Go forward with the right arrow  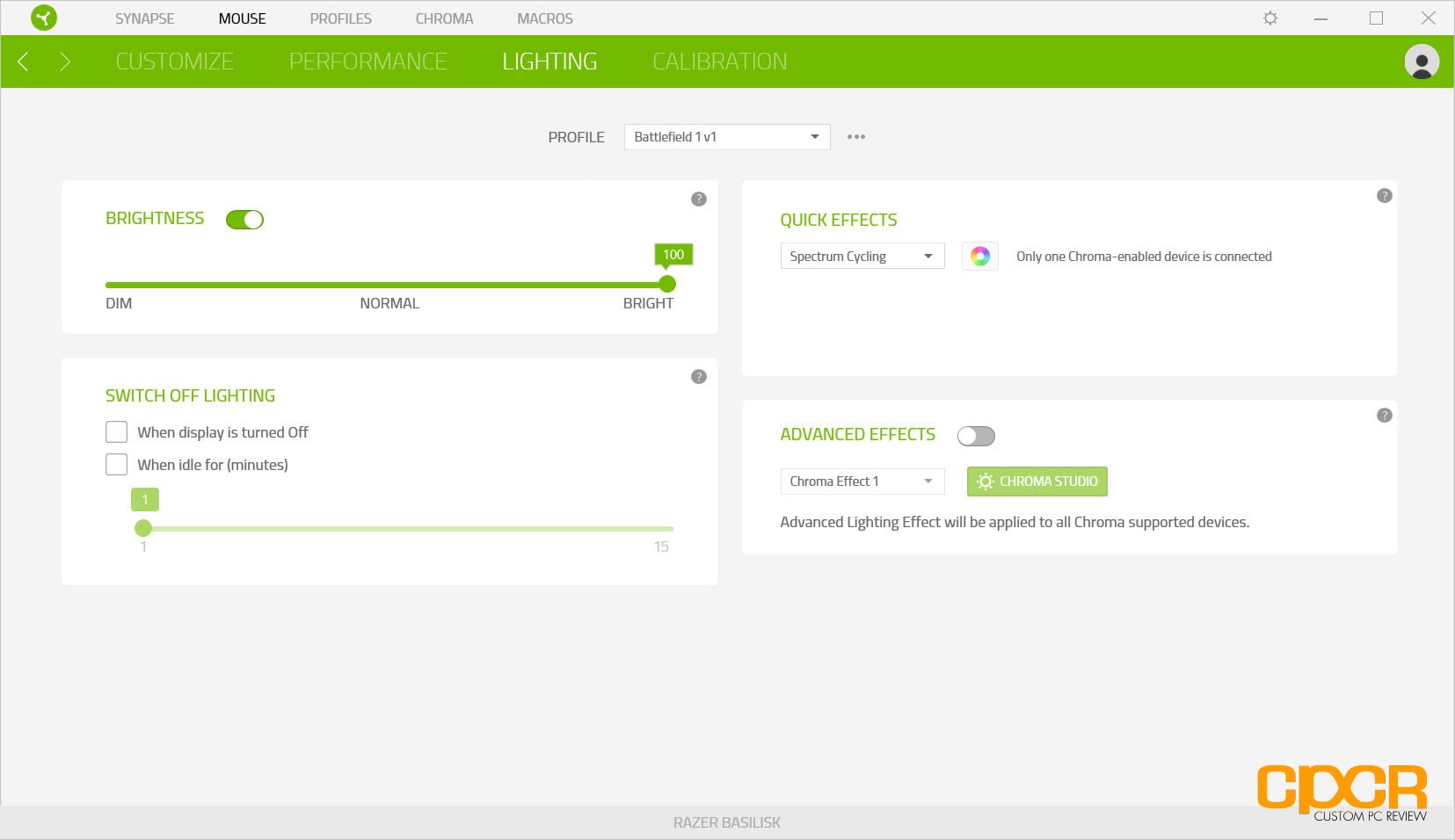(x=64, y=62)
